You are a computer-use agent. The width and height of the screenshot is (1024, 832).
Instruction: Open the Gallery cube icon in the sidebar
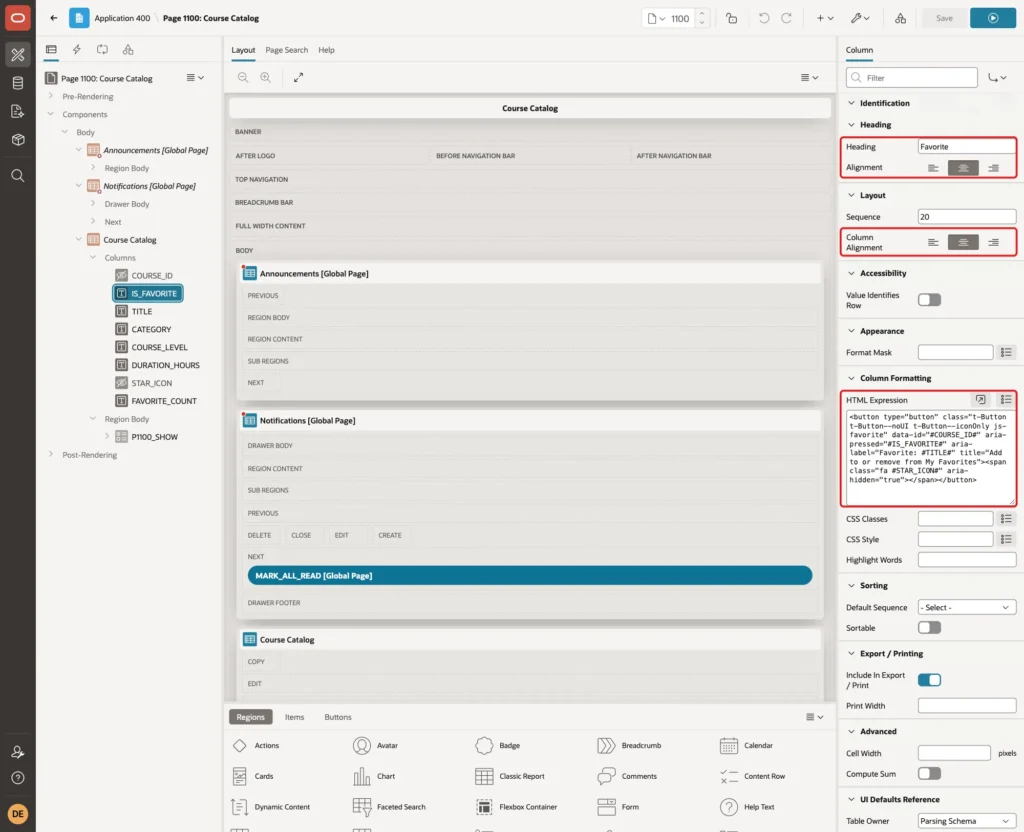[x=18, y=139]
